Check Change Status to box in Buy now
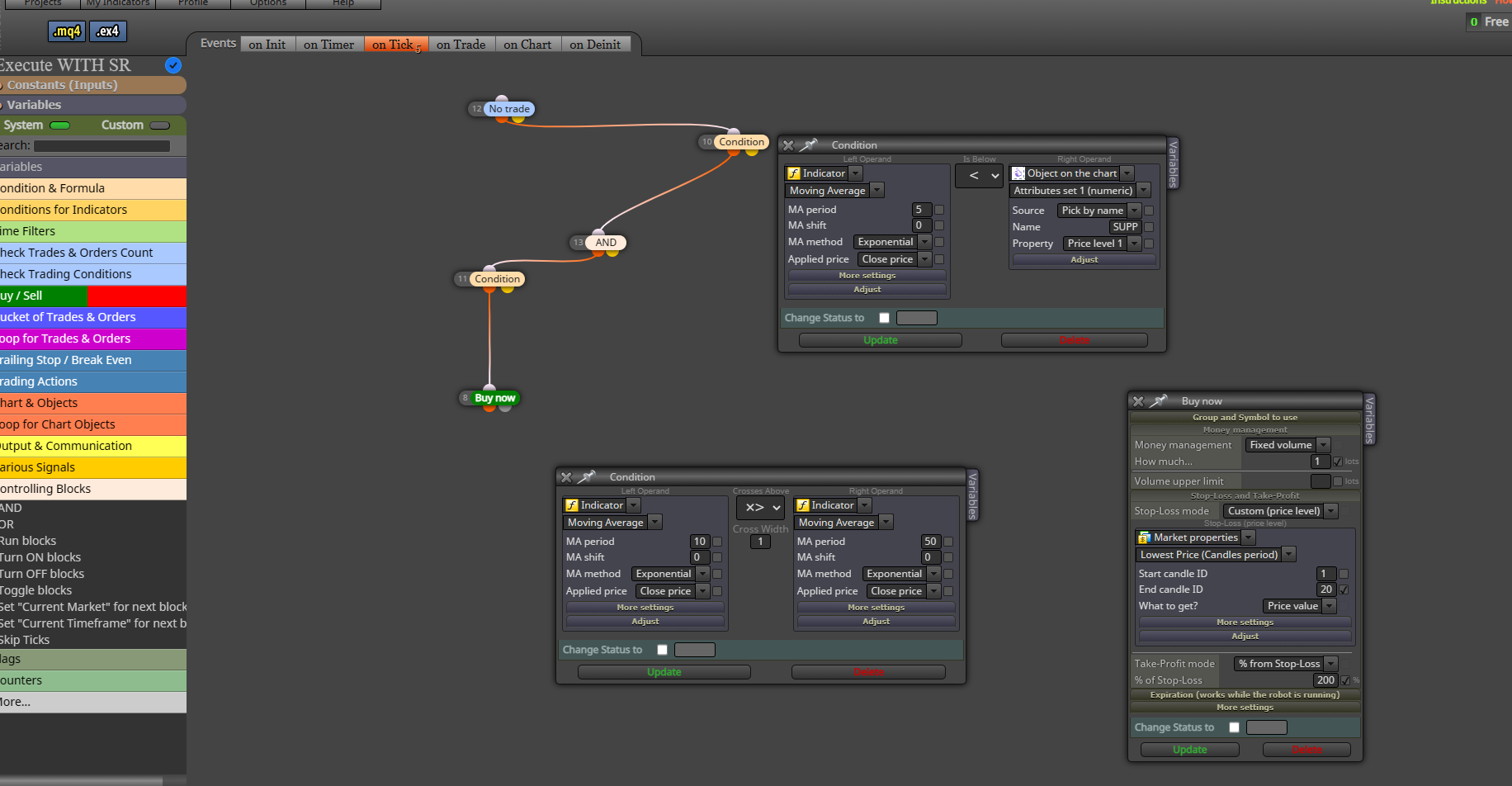This screenshot has width=1512, height=786. pyautogui.click(x=1234, y=727)
